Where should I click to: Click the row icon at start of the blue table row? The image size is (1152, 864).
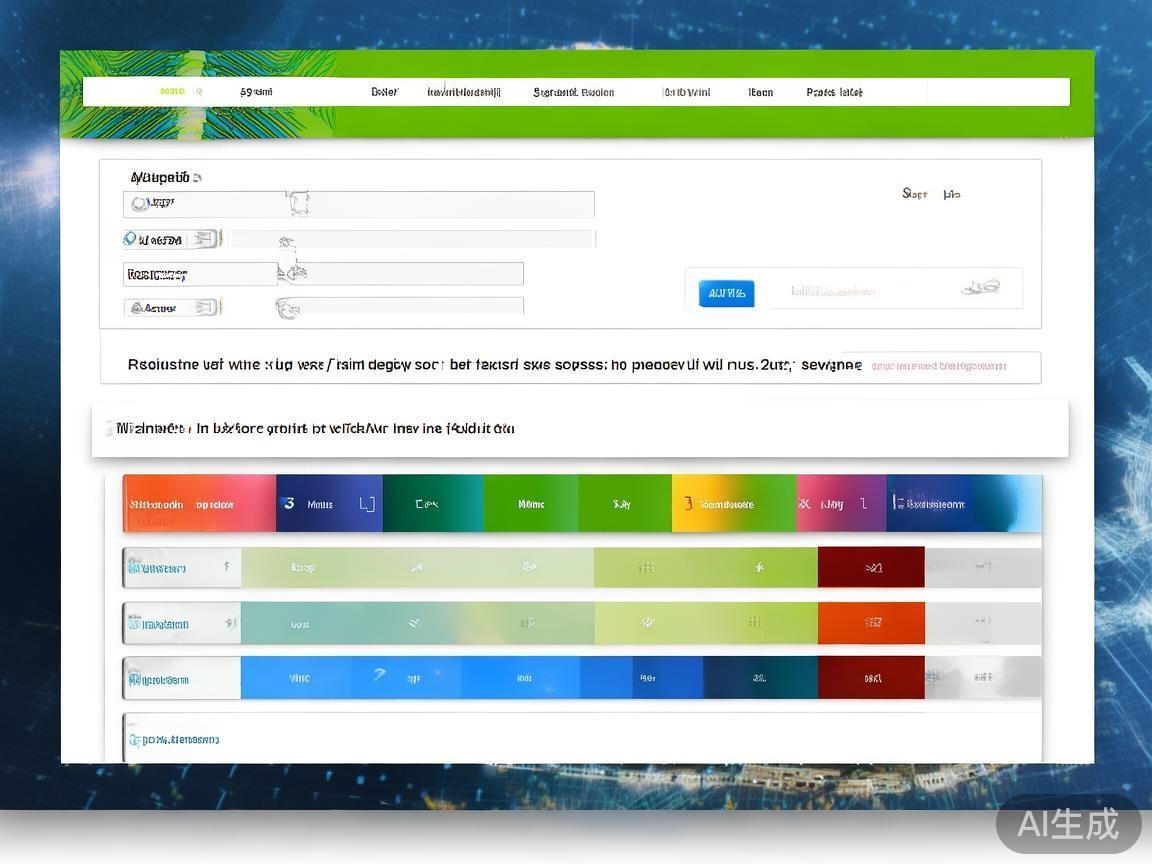(133, 680)
